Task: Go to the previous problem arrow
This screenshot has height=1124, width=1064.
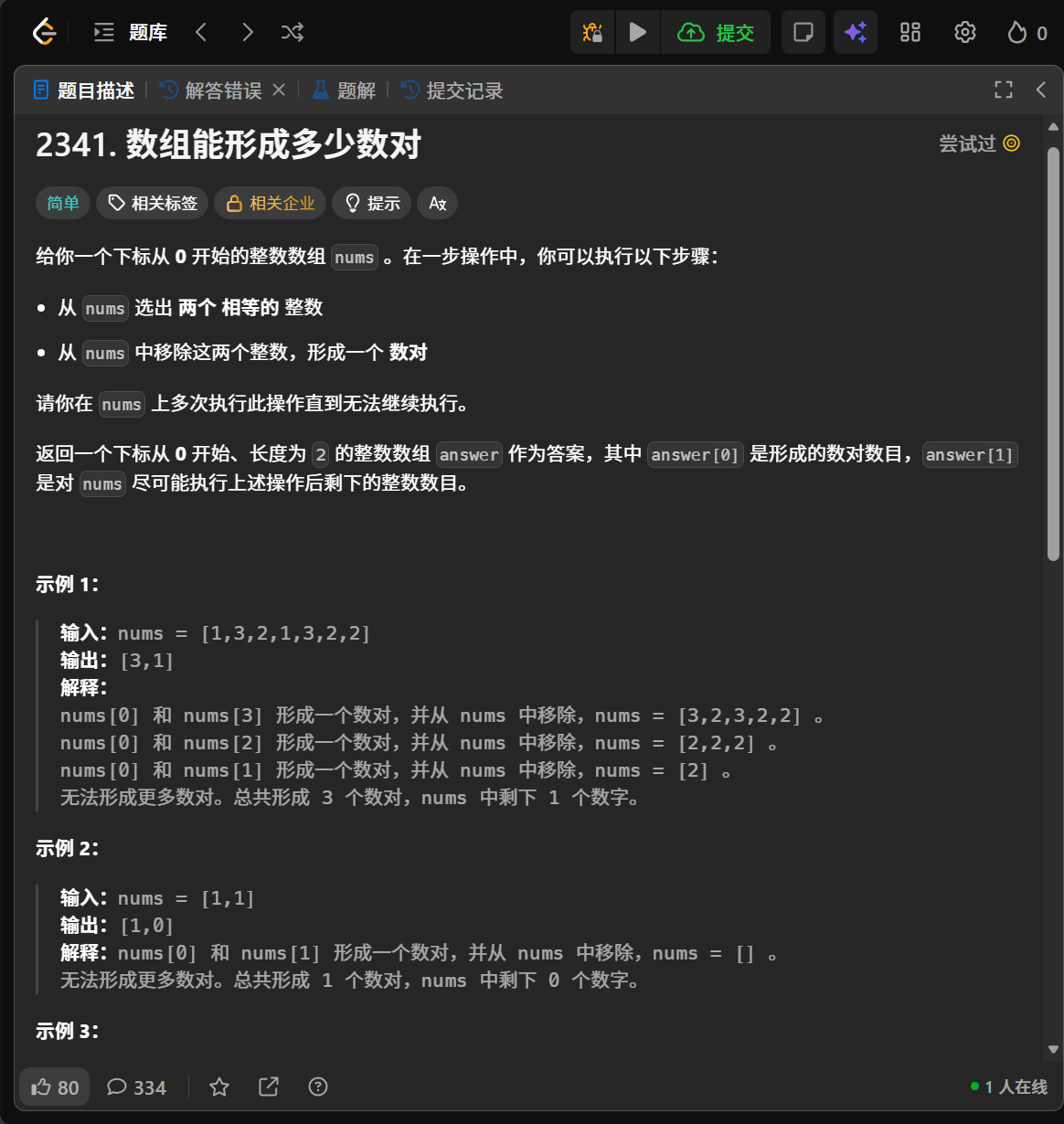Action: [x=201, y=33]
